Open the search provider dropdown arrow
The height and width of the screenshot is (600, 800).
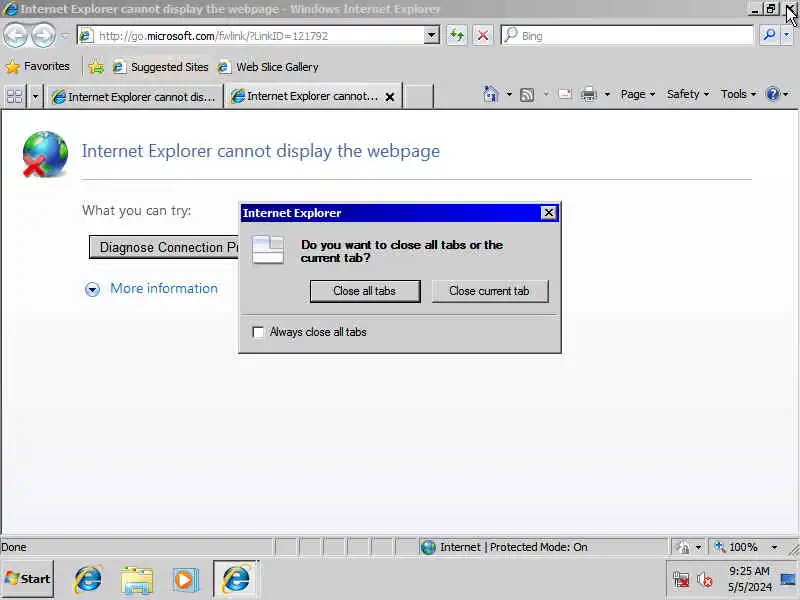787,35
